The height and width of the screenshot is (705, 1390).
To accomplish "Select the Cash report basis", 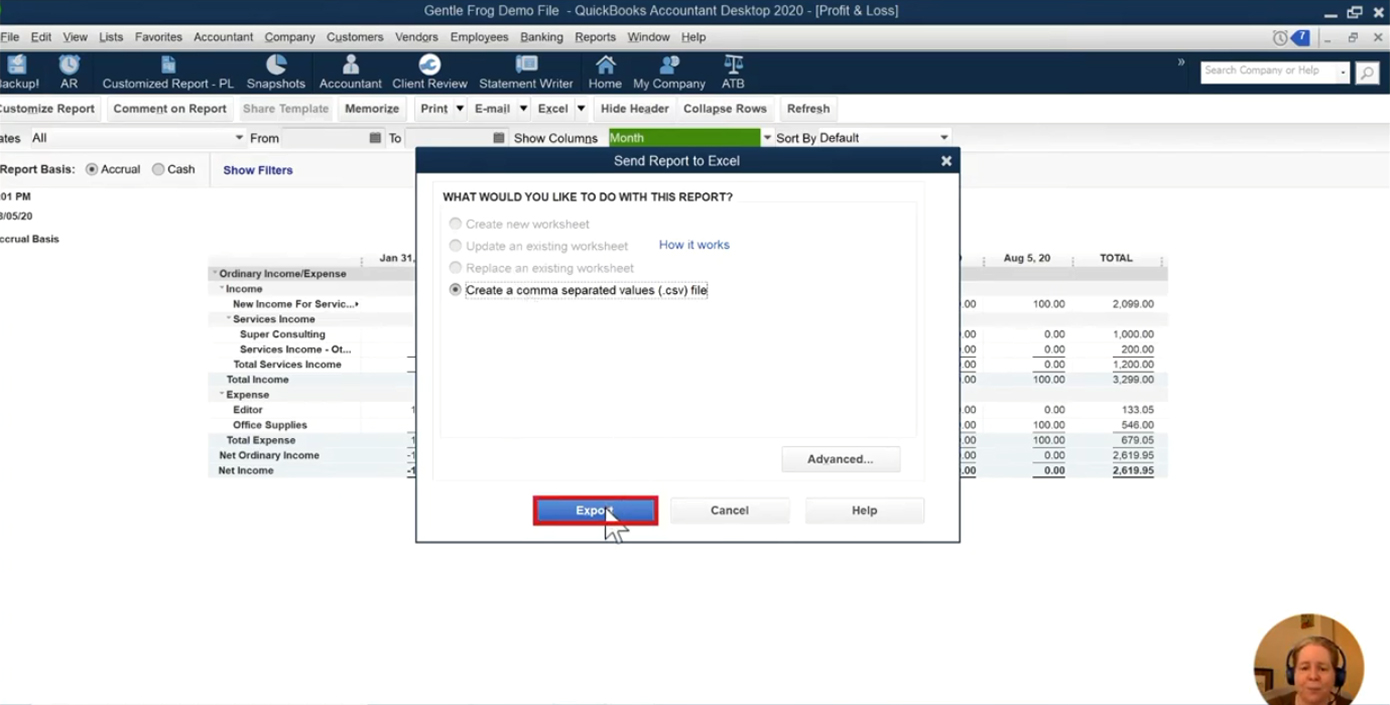I will 158,170.
